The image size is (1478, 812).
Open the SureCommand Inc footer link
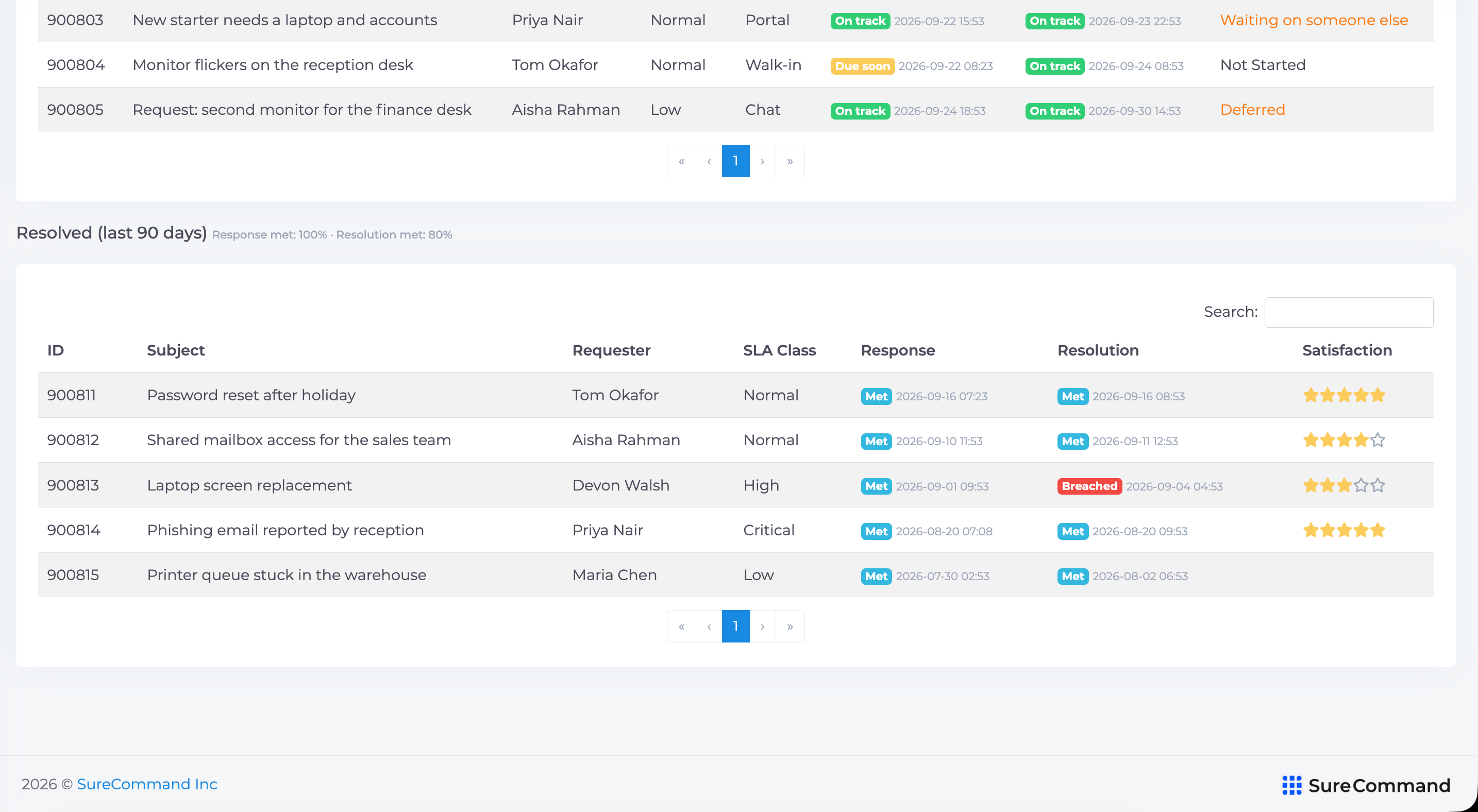[147, 784]
